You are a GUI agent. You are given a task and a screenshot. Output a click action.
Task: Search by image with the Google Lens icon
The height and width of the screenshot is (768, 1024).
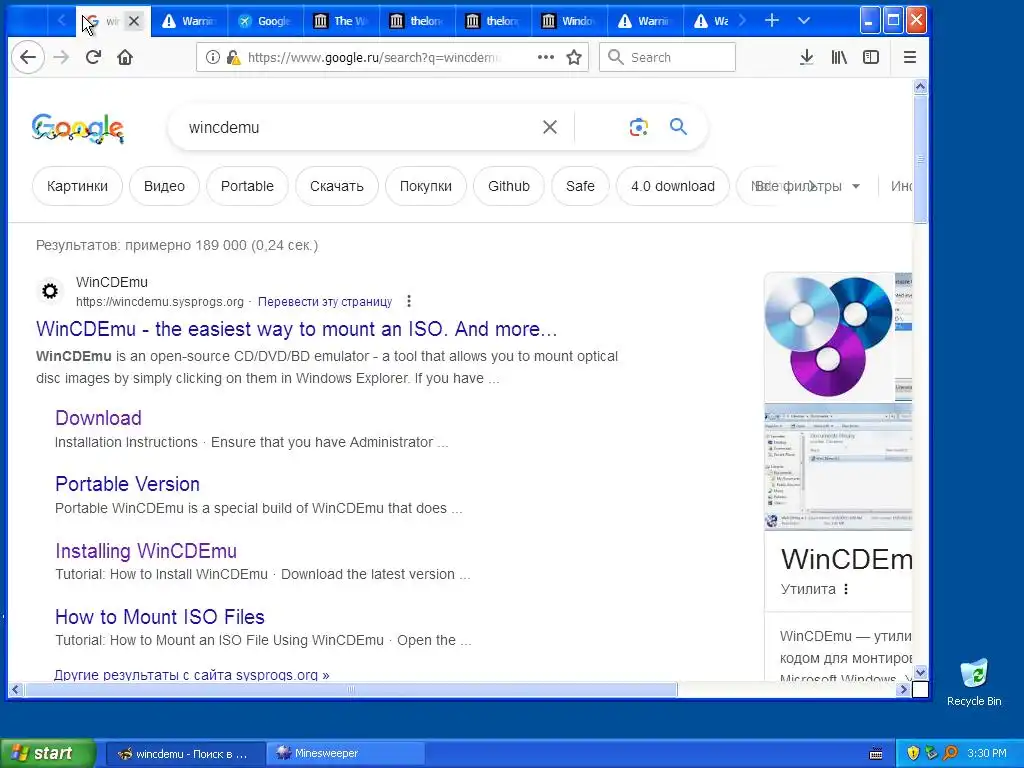[639, 127]
